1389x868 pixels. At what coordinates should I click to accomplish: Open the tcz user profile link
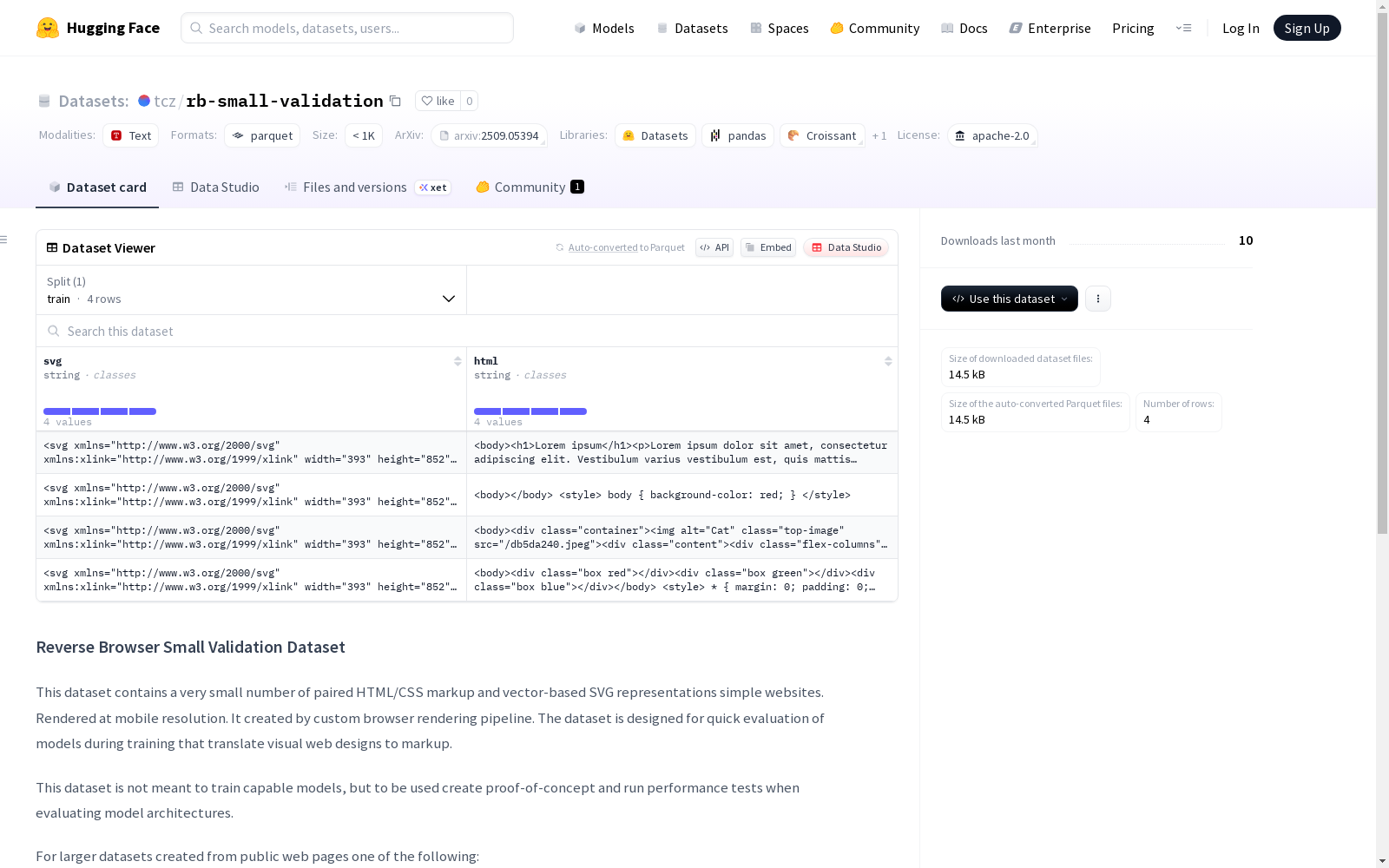pos(165,101)
